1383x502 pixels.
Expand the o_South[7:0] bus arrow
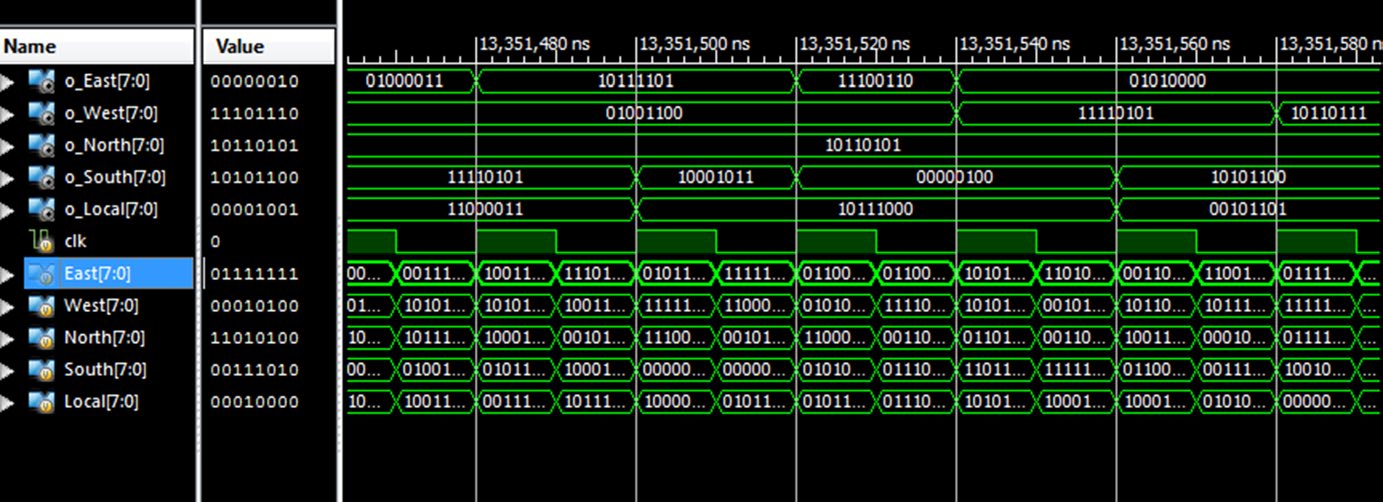click(x=9, y=178)
